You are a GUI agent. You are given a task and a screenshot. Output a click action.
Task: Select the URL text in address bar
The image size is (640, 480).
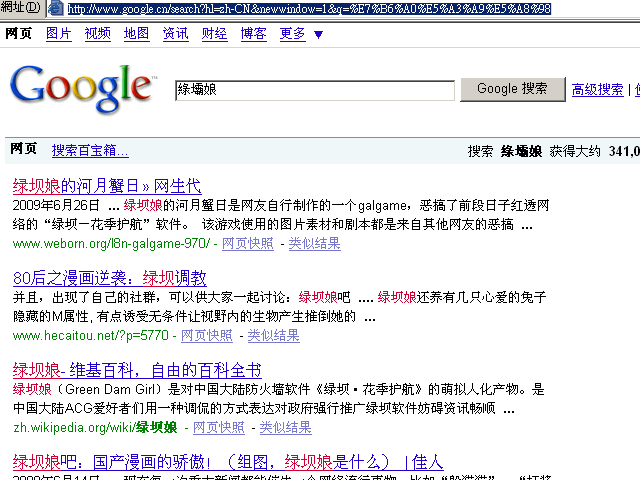tap(309, 9)
